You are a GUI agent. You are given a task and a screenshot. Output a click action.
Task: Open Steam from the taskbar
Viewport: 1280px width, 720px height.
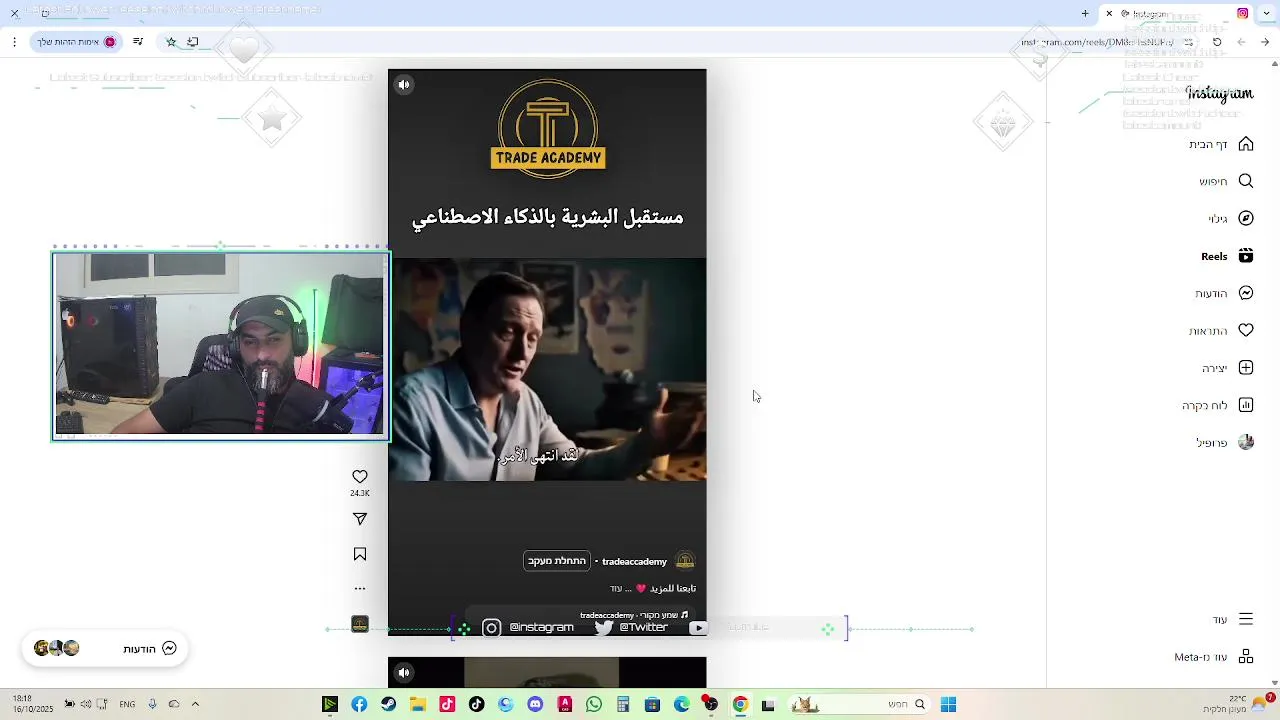click(388, 705)
